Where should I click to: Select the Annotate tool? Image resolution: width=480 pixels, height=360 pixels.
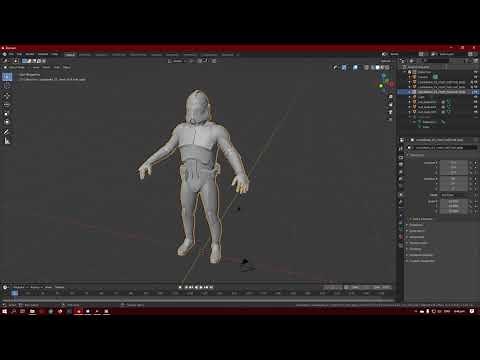pyautogui.click(x=7, y=132)
